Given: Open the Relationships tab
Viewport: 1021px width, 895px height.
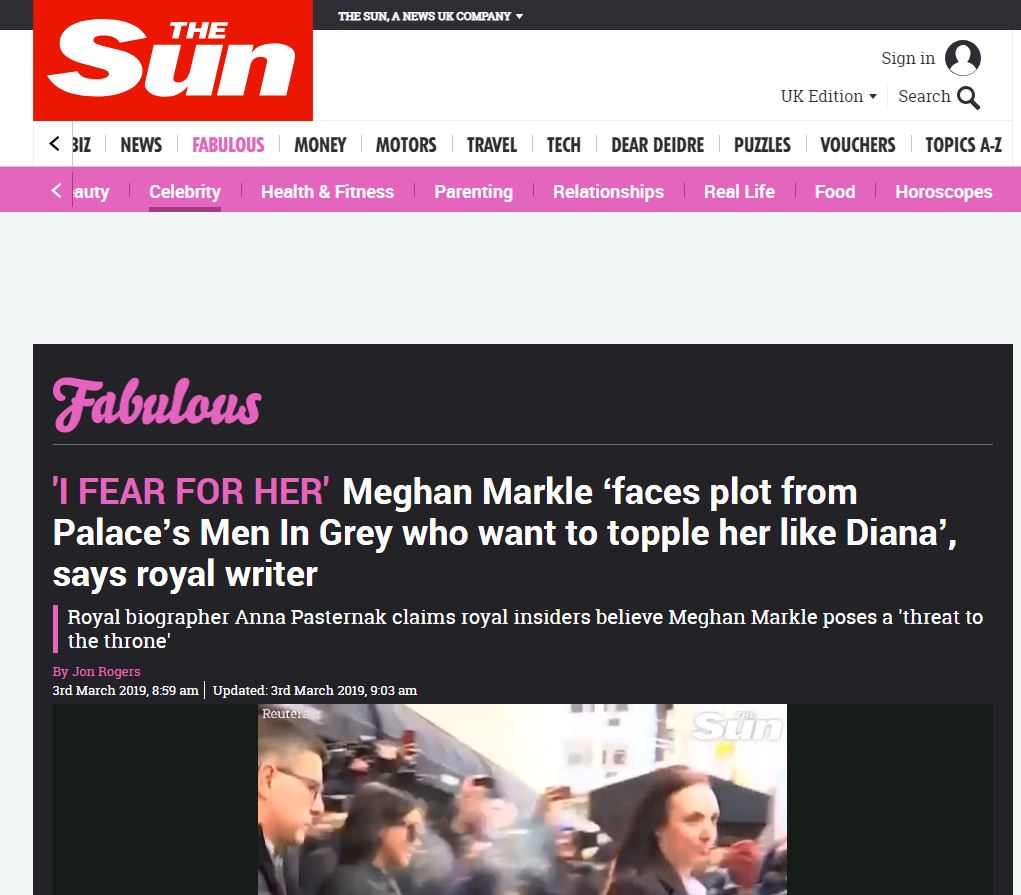Looking at the screenshot, I should [x=608, y=192].
